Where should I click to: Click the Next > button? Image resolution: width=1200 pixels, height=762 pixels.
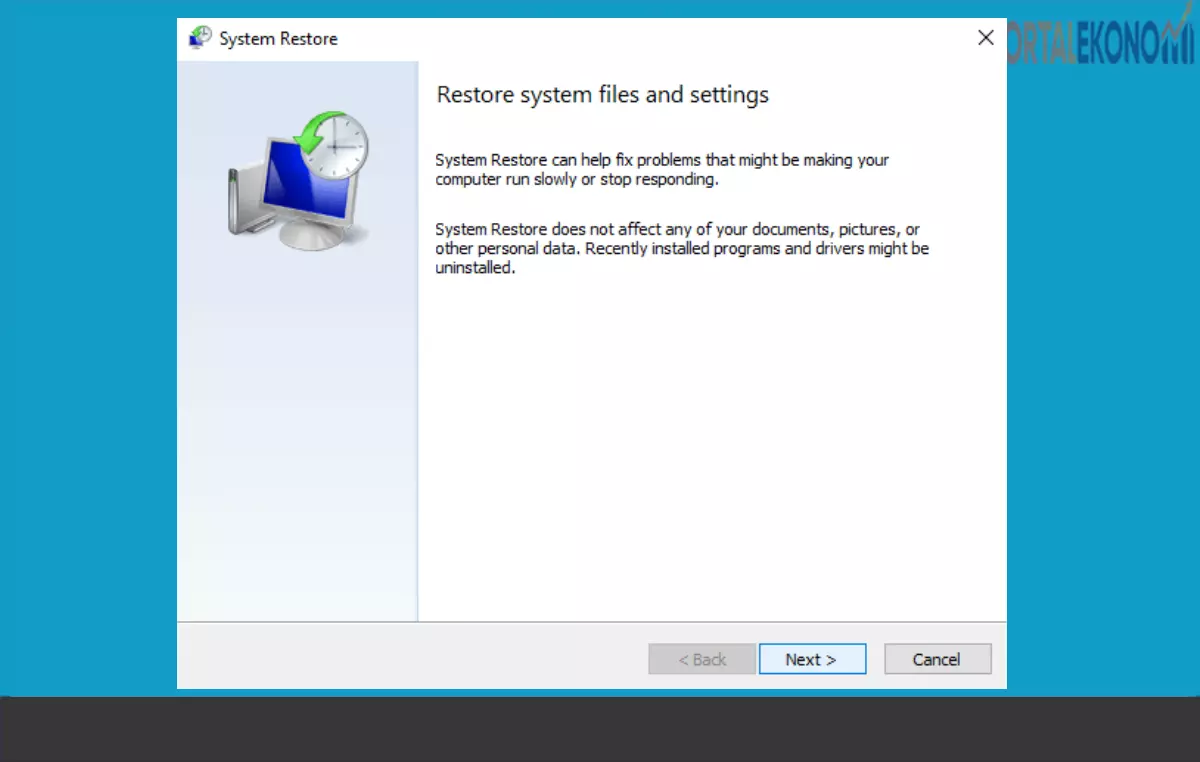812,659
